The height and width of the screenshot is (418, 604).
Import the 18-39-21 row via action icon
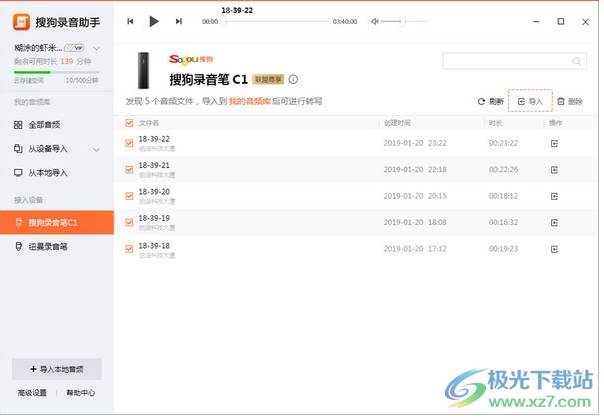pyautogui.click(x=554, y=170)
